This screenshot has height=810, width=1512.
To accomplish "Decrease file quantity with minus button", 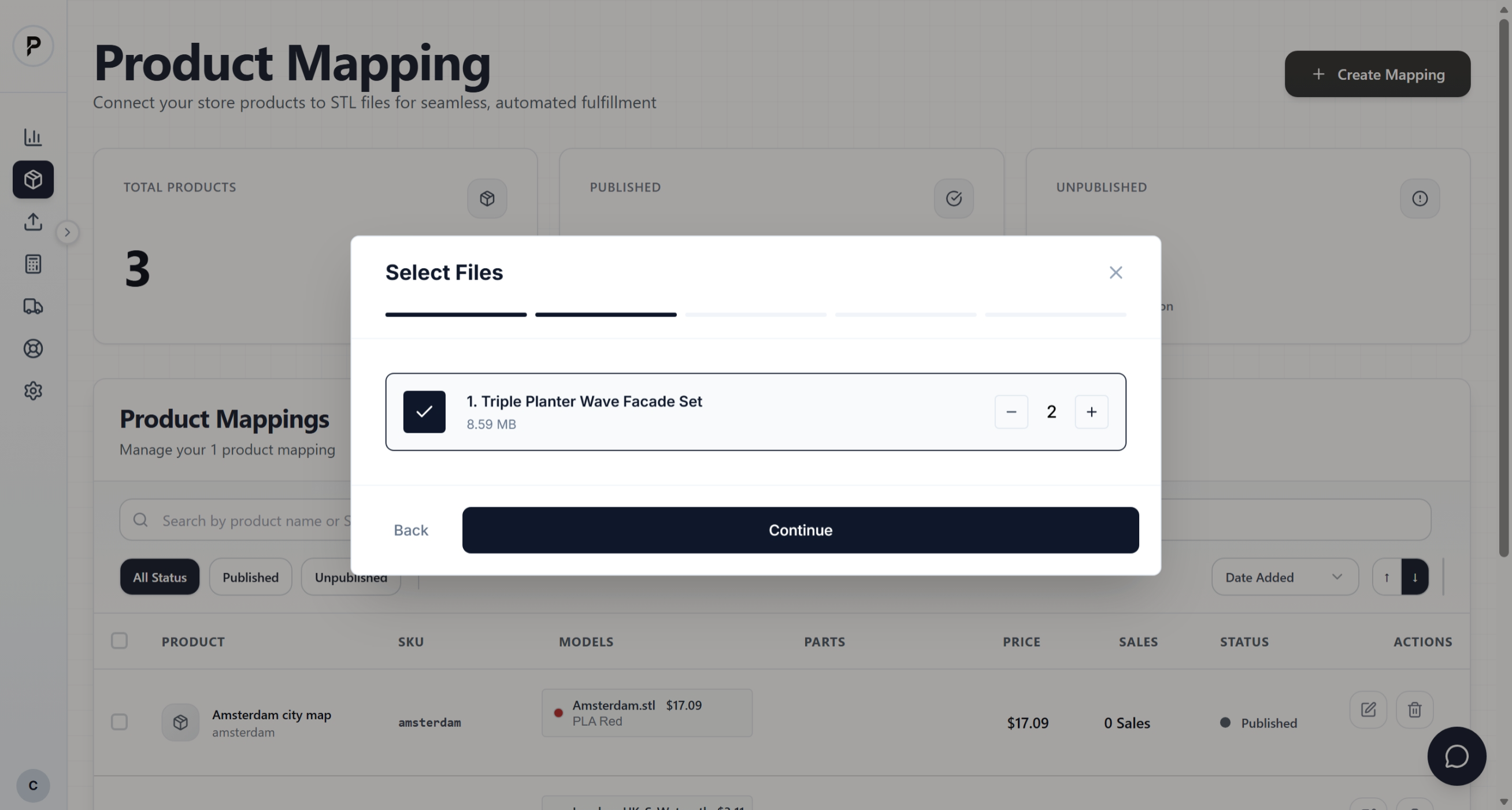I will coord(1011,412).
